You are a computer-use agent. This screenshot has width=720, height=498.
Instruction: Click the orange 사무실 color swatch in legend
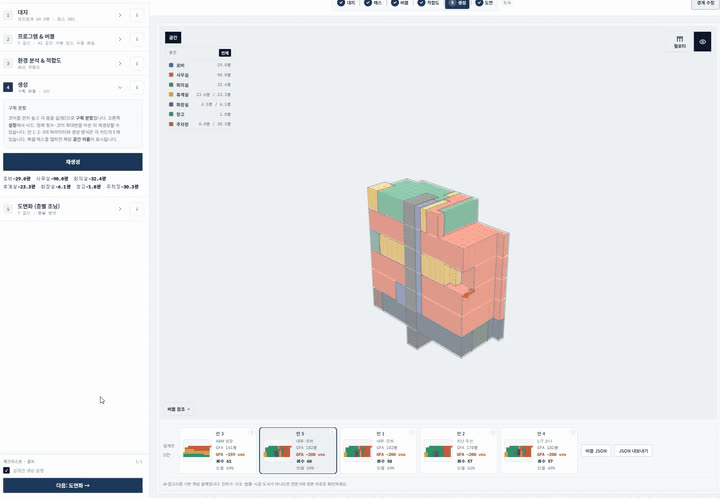[171, 75]
